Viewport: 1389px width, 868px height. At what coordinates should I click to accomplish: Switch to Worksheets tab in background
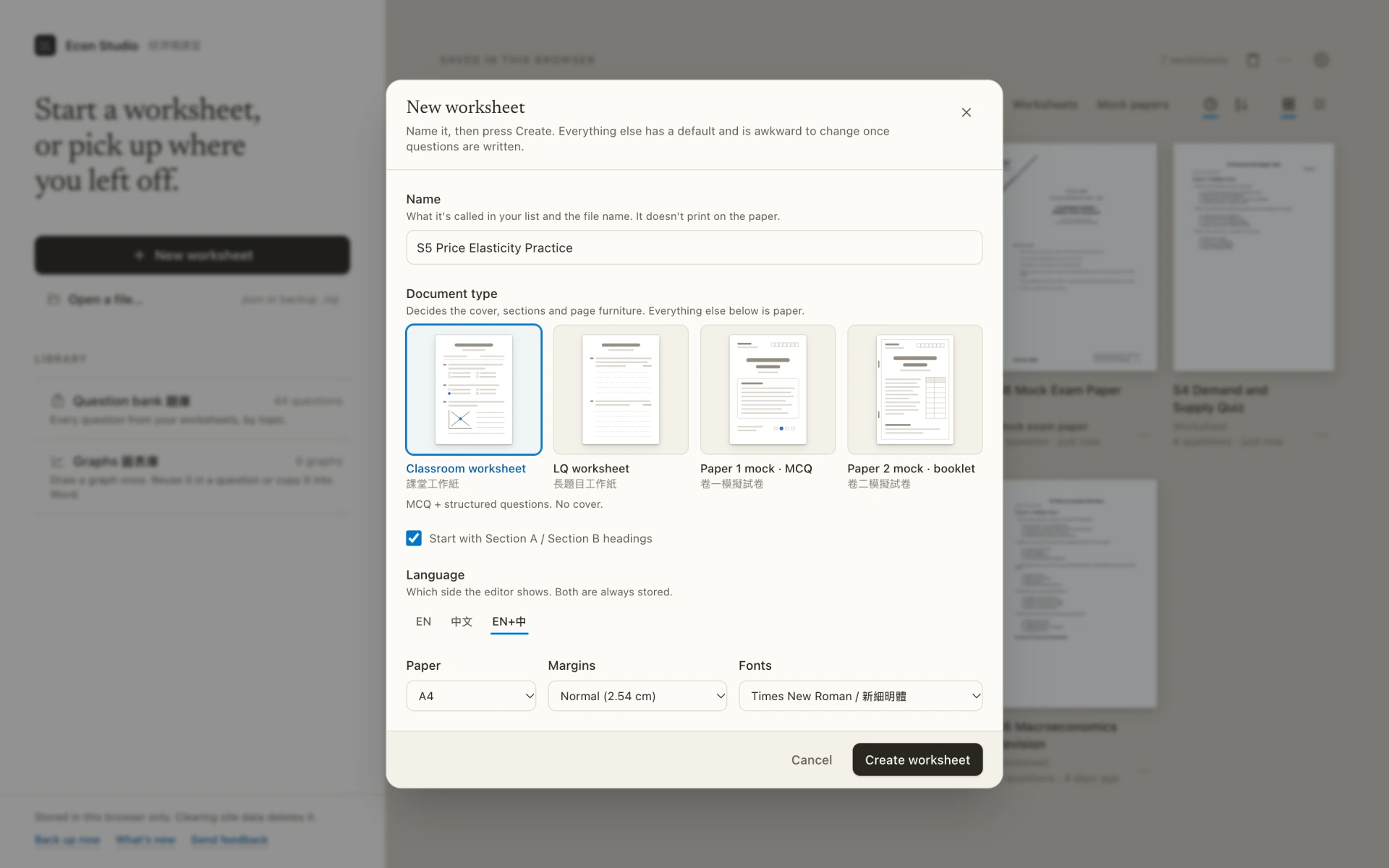(1045, 105)
